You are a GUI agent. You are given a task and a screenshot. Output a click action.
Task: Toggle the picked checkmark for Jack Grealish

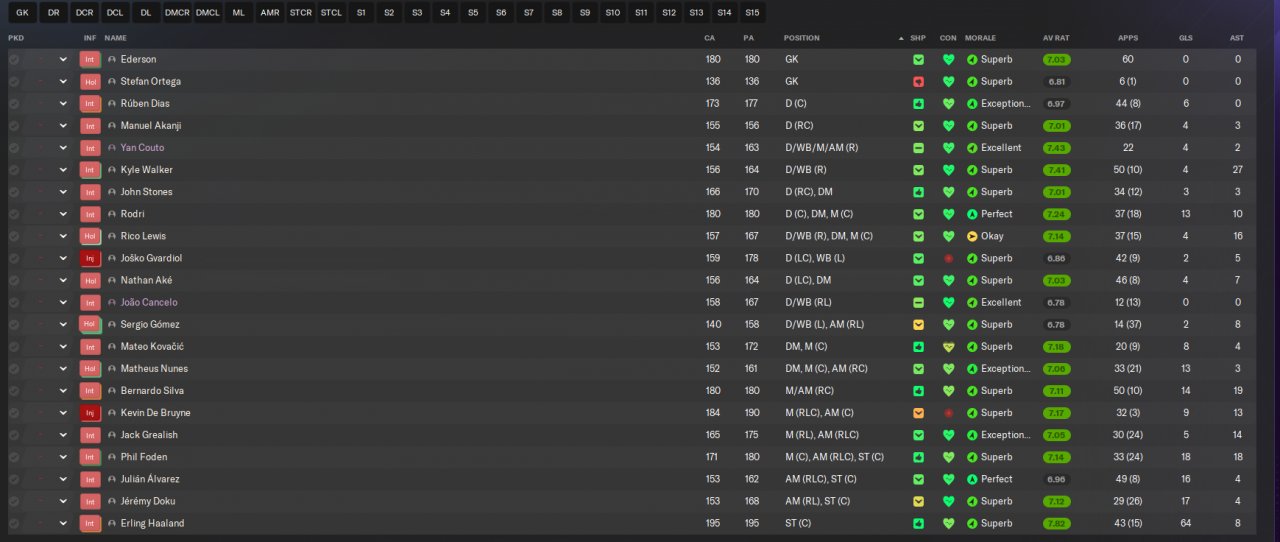coord(14,435)
